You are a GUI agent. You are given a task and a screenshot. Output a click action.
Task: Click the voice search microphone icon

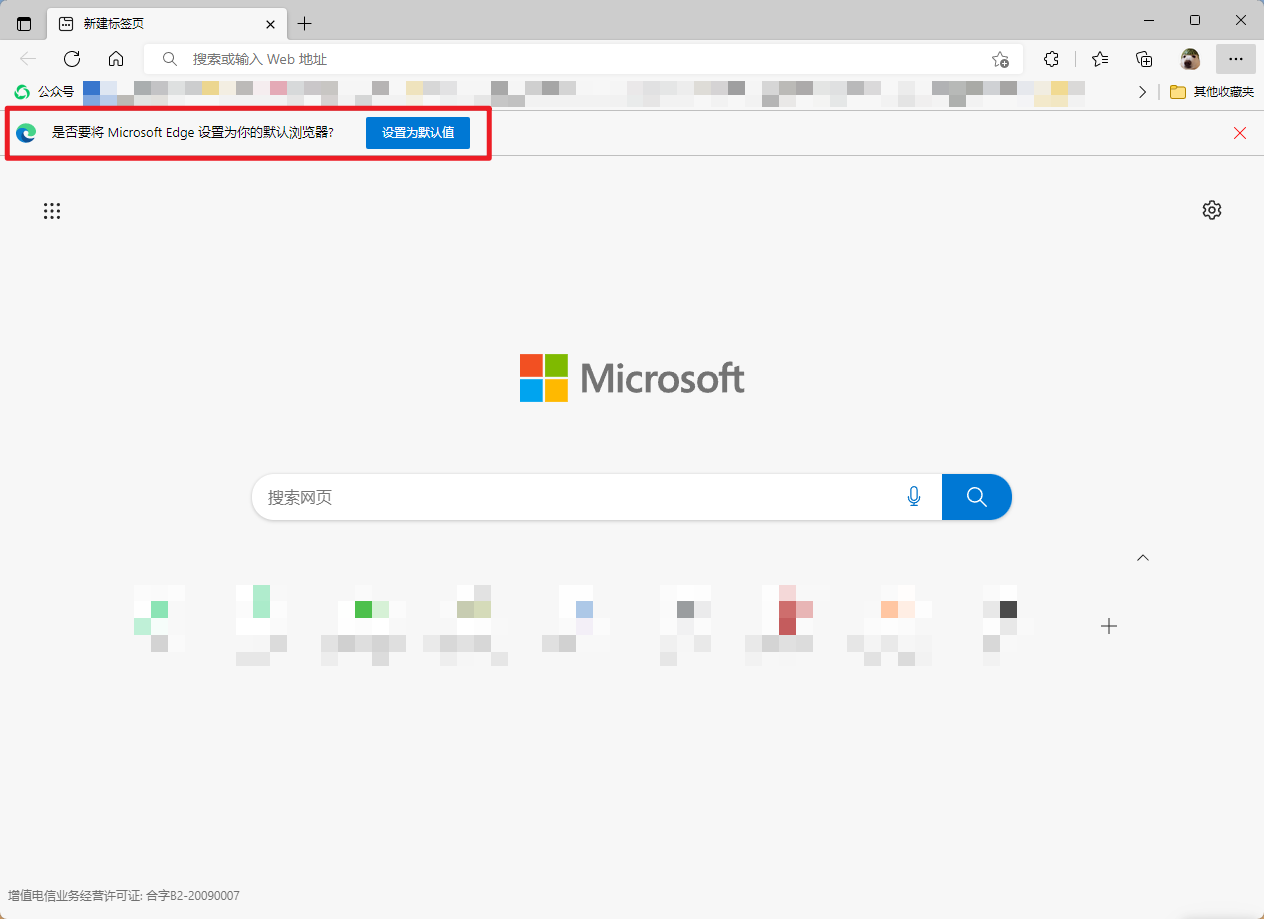coord(913,497)
